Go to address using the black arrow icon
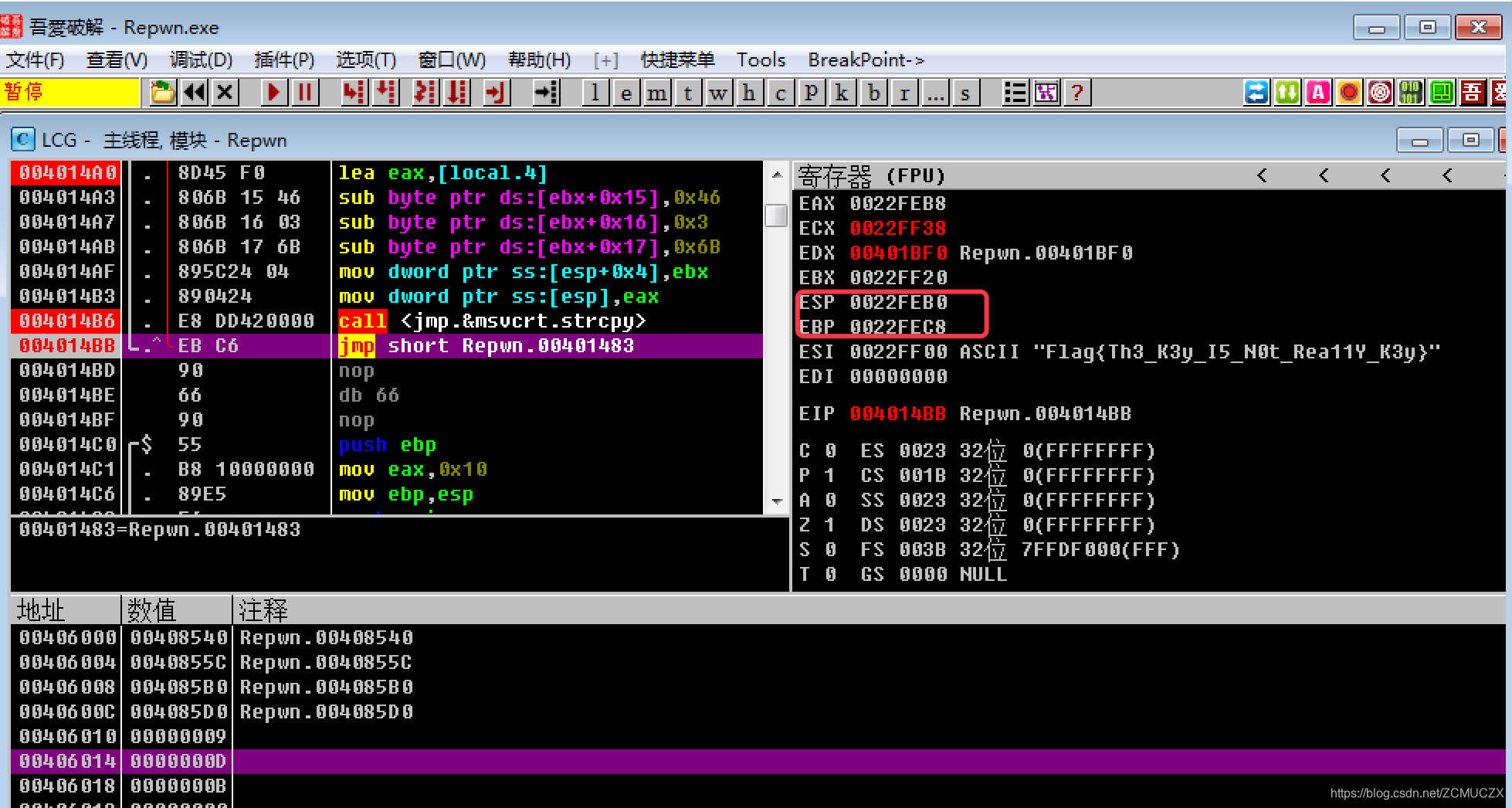Image resolution: width=1512 pixels, height=808 pixels. 547,93
